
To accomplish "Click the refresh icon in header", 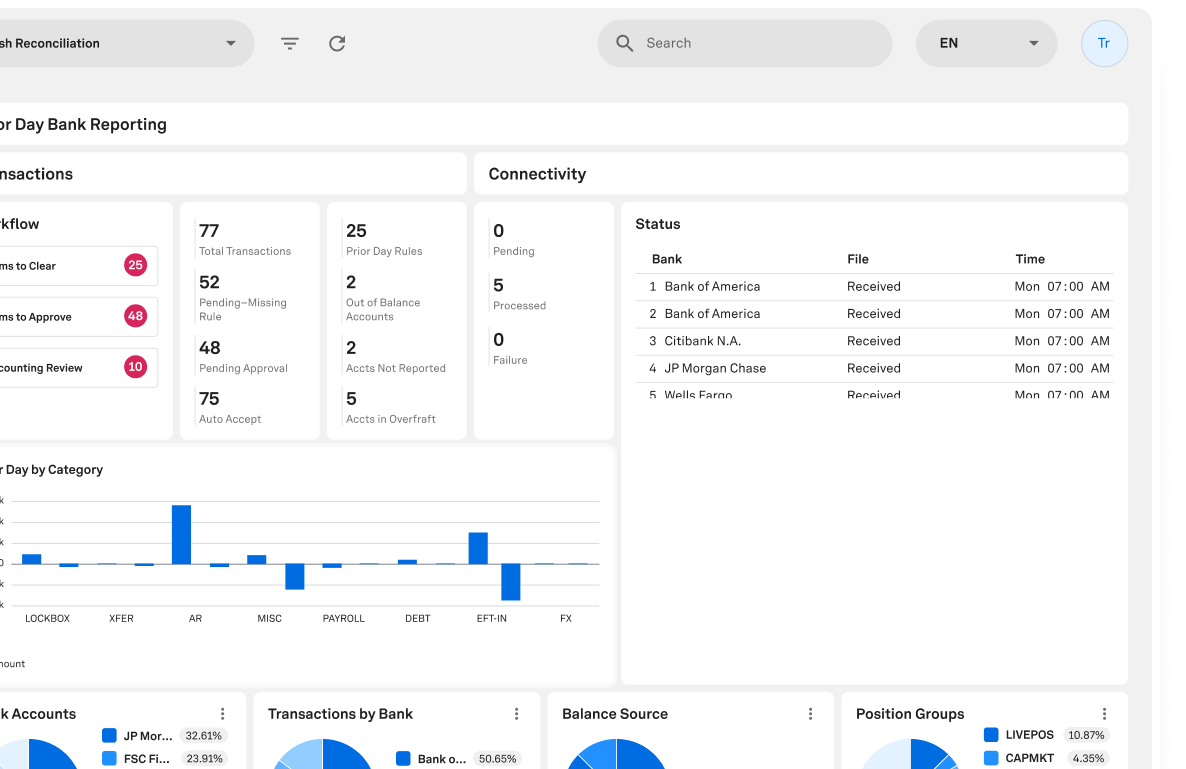I will click(x=337, y=44).
